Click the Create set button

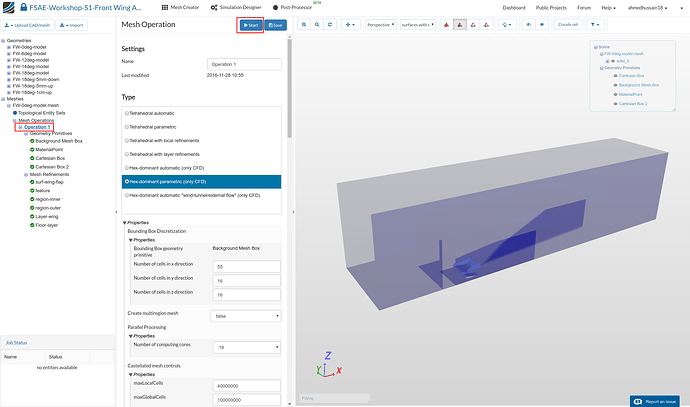coord(568,23)
